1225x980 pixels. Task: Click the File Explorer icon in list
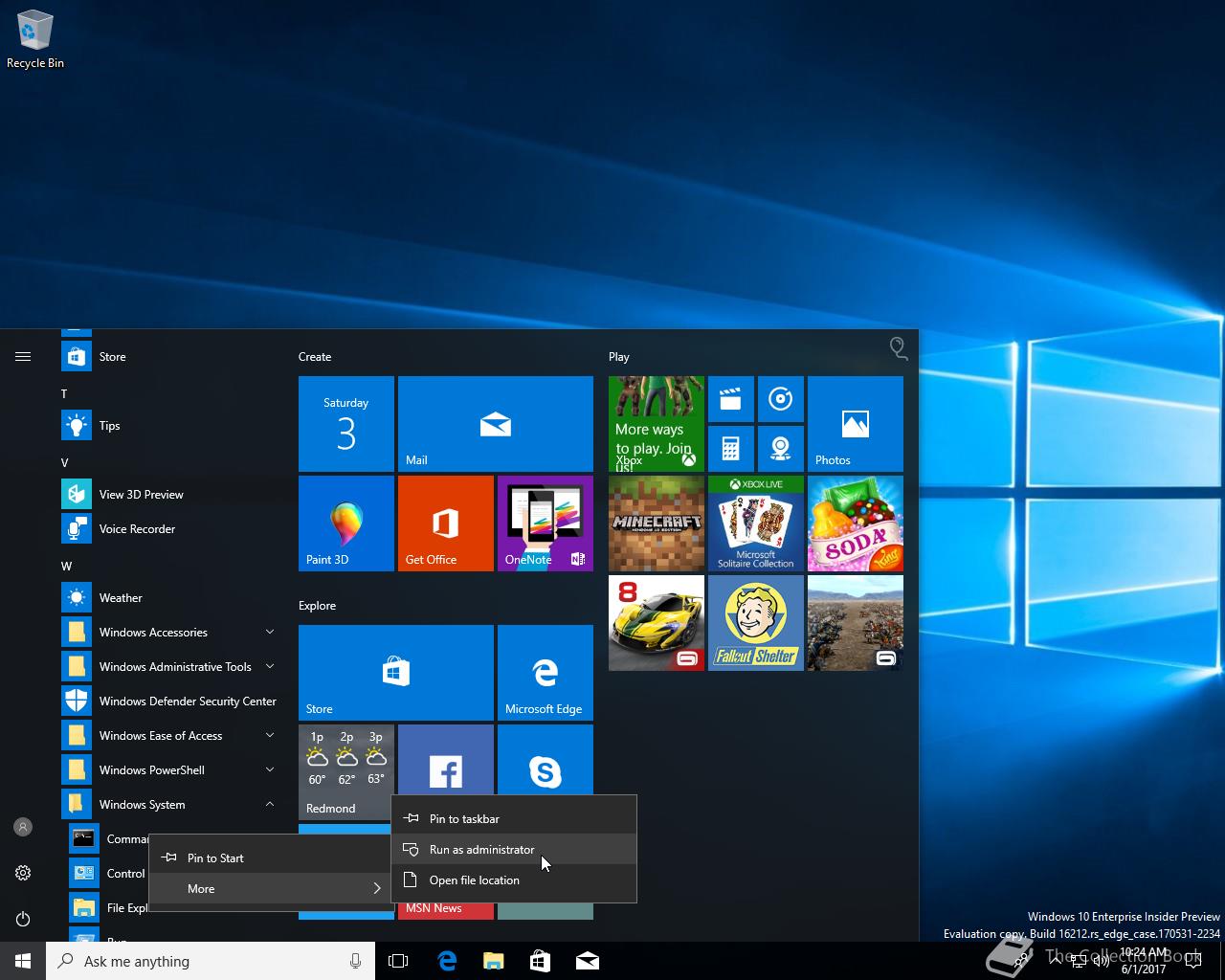click(84, 908)
